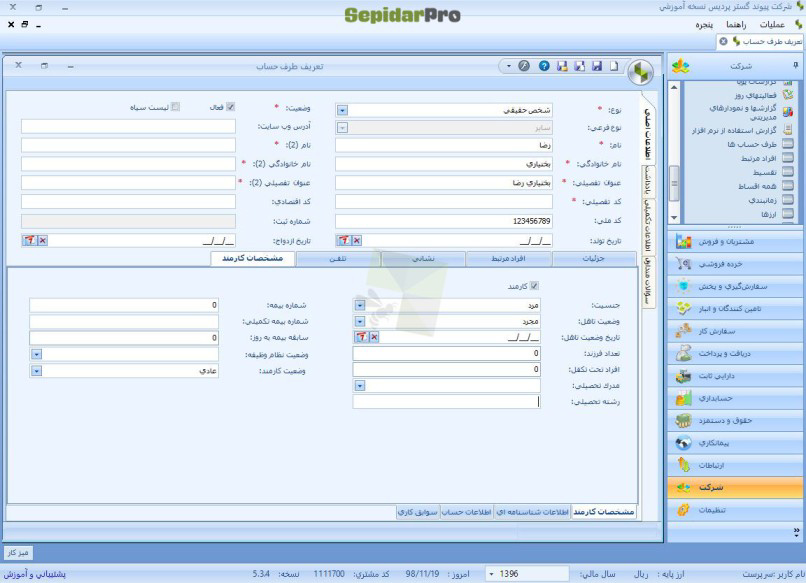Screen dimensions: 806x583
Task: Click the میز کار button
Action: (x=18, y=553)
